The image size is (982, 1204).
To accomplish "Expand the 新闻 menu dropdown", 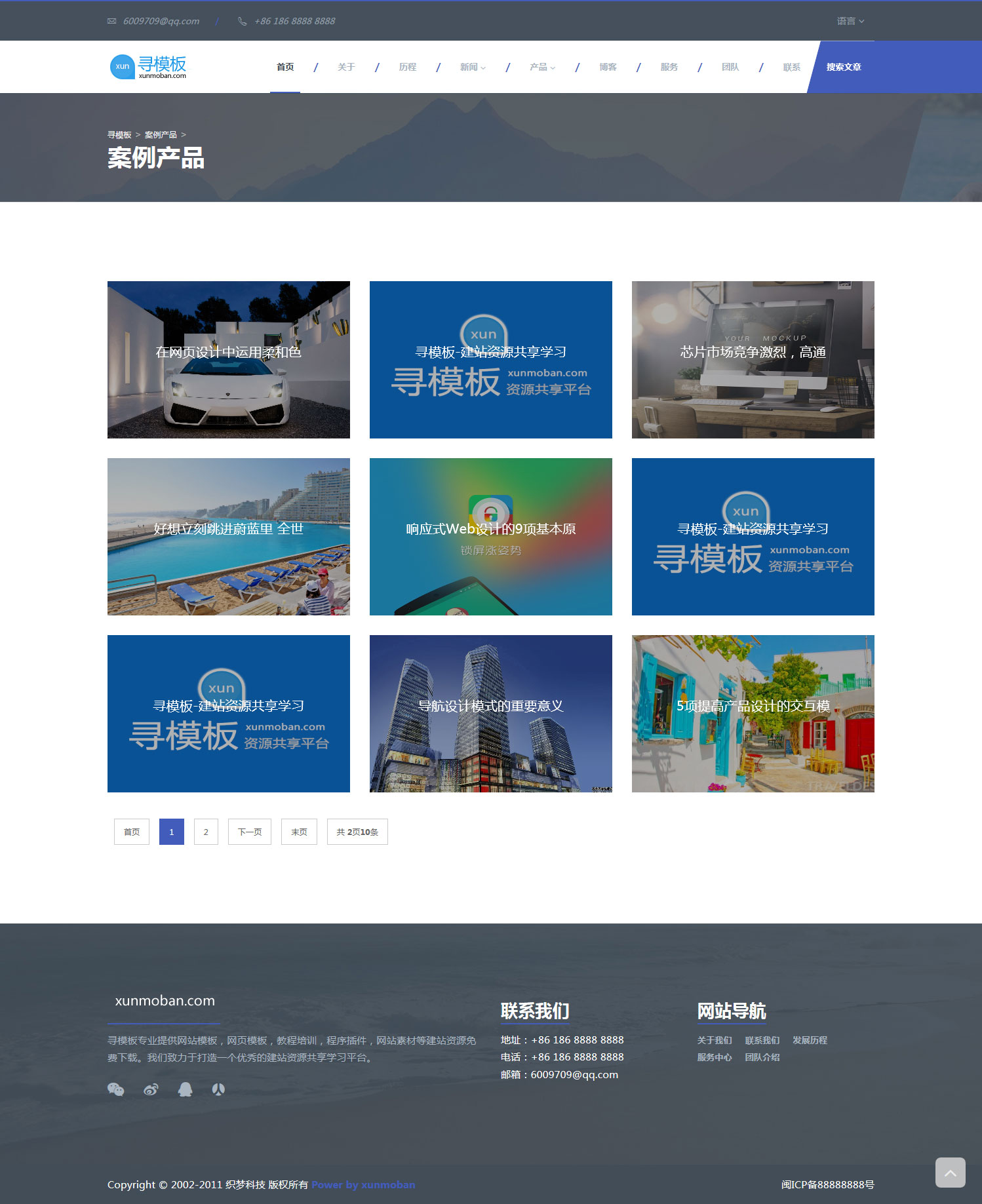I will point(473,67).
